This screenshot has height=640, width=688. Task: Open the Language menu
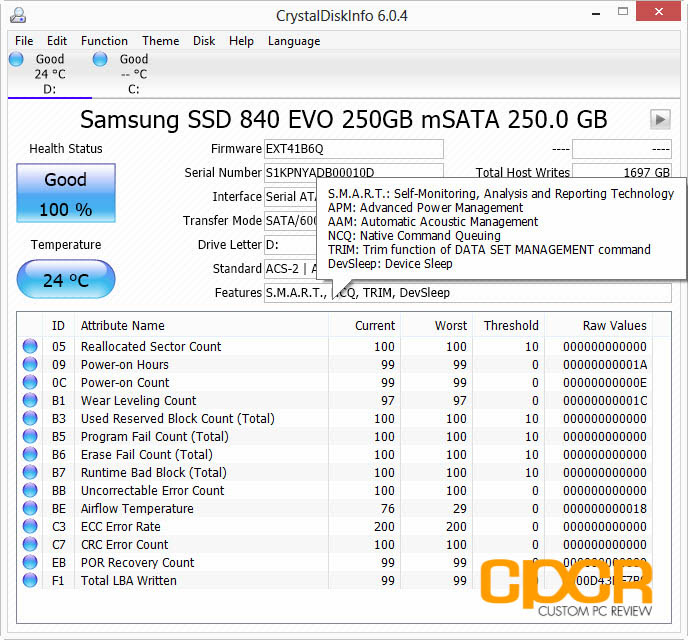(294, 41)
